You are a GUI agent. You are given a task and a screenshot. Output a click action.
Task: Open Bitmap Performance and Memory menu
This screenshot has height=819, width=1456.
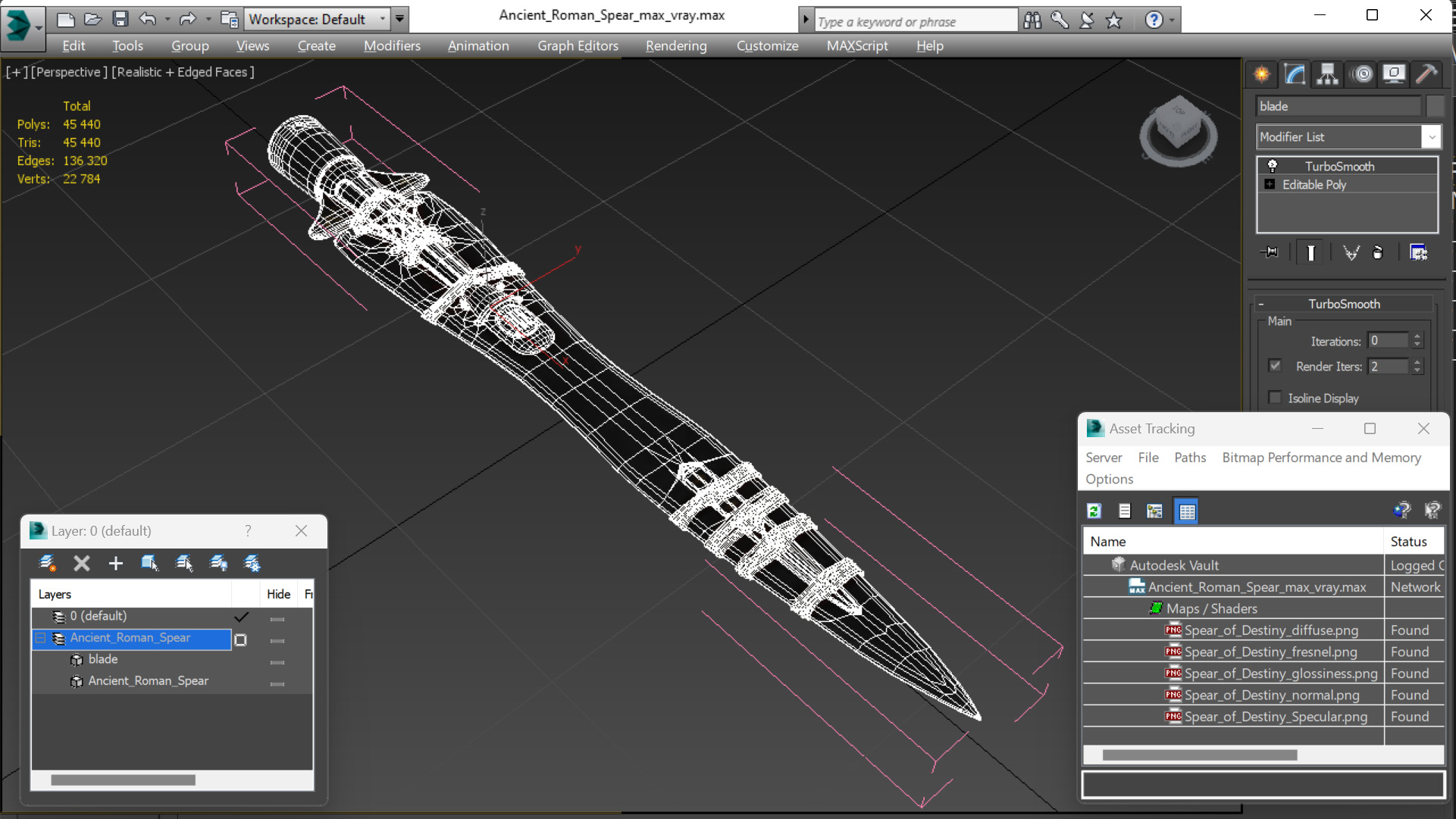[1321, 457]
